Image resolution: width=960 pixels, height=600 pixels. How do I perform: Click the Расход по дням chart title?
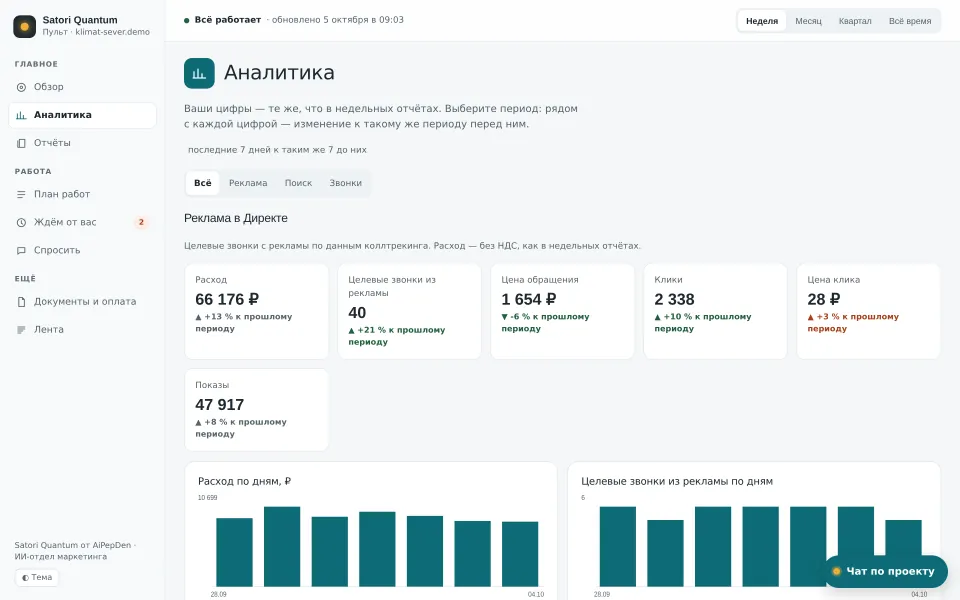point(244,481)
